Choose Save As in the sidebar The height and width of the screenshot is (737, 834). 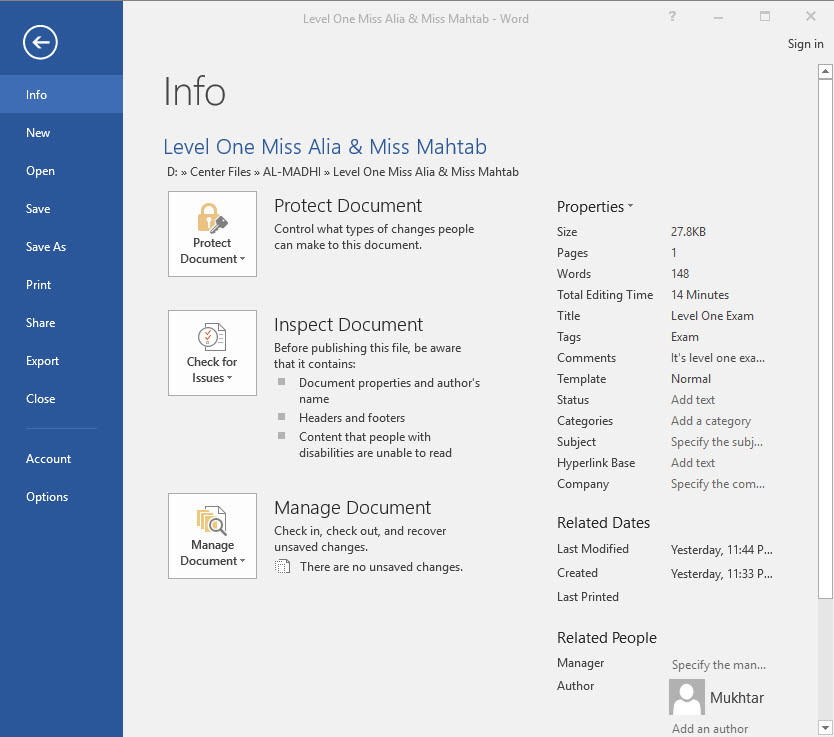(61, 247)
